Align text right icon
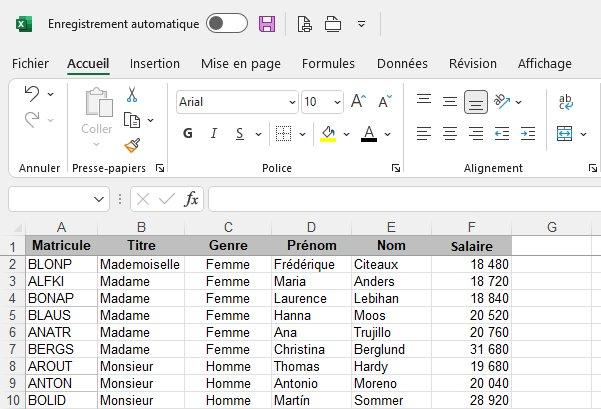Viewport: 601px width, 409px height. point(476,133)
